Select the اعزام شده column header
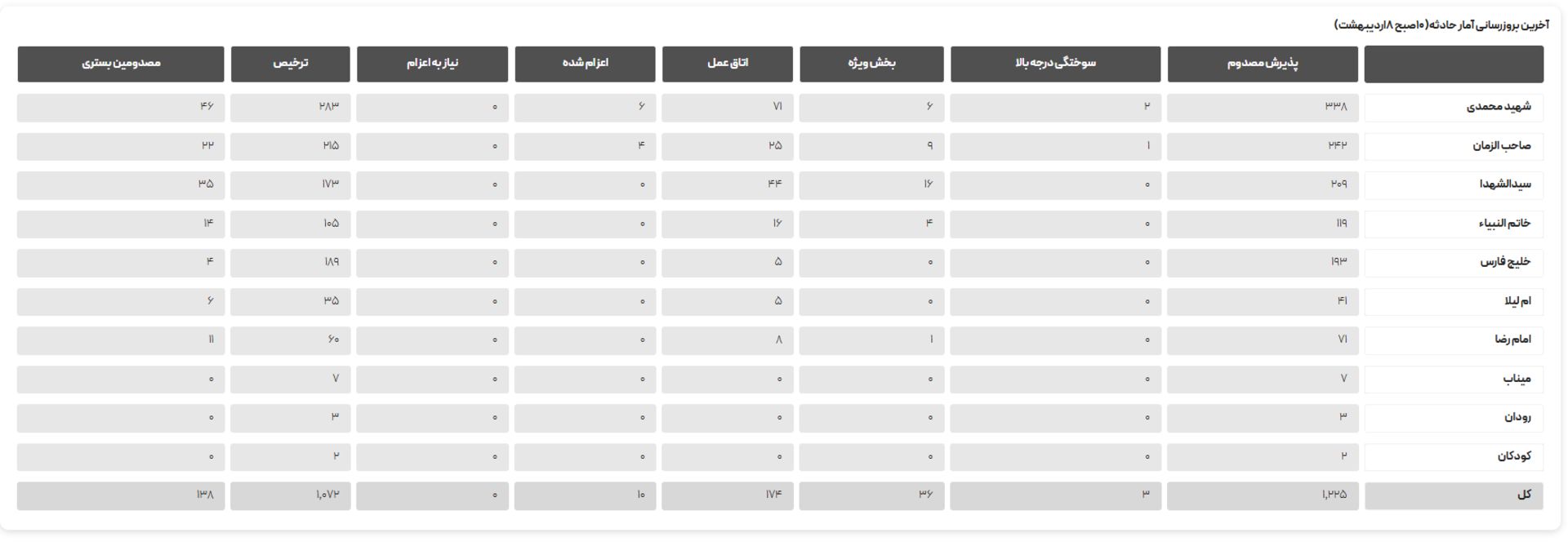This screenshot has width=1568, height=555. point(585,64)
